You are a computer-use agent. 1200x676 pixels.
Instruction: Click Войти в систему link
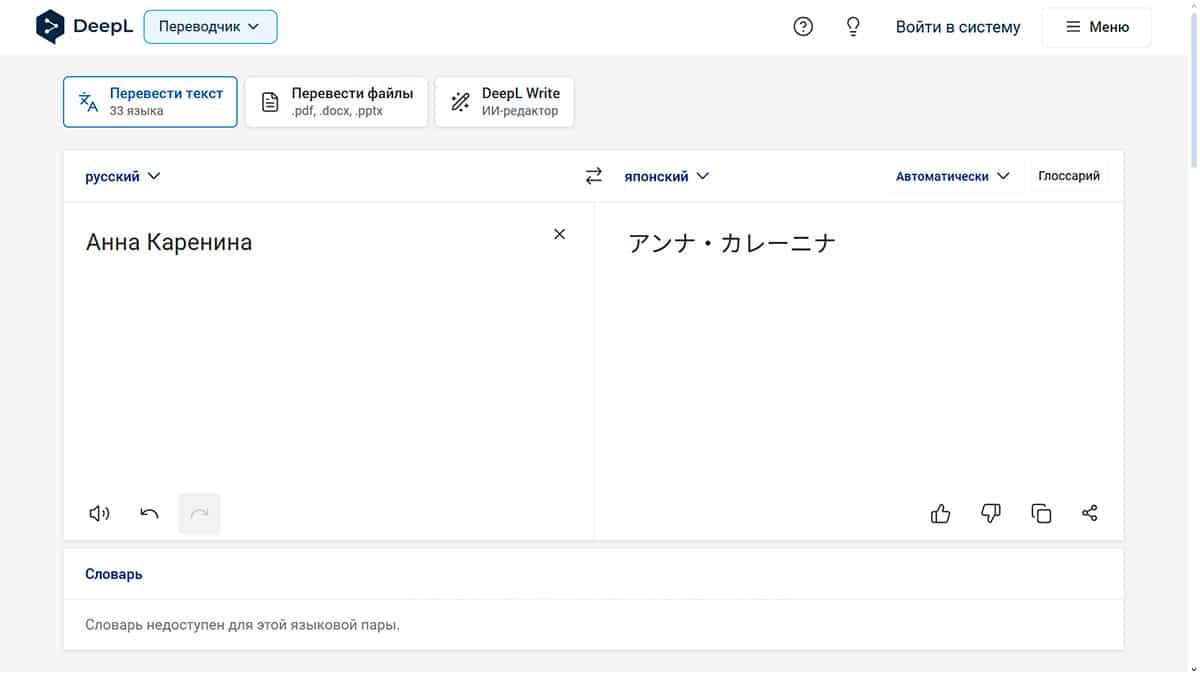(958, 27)
